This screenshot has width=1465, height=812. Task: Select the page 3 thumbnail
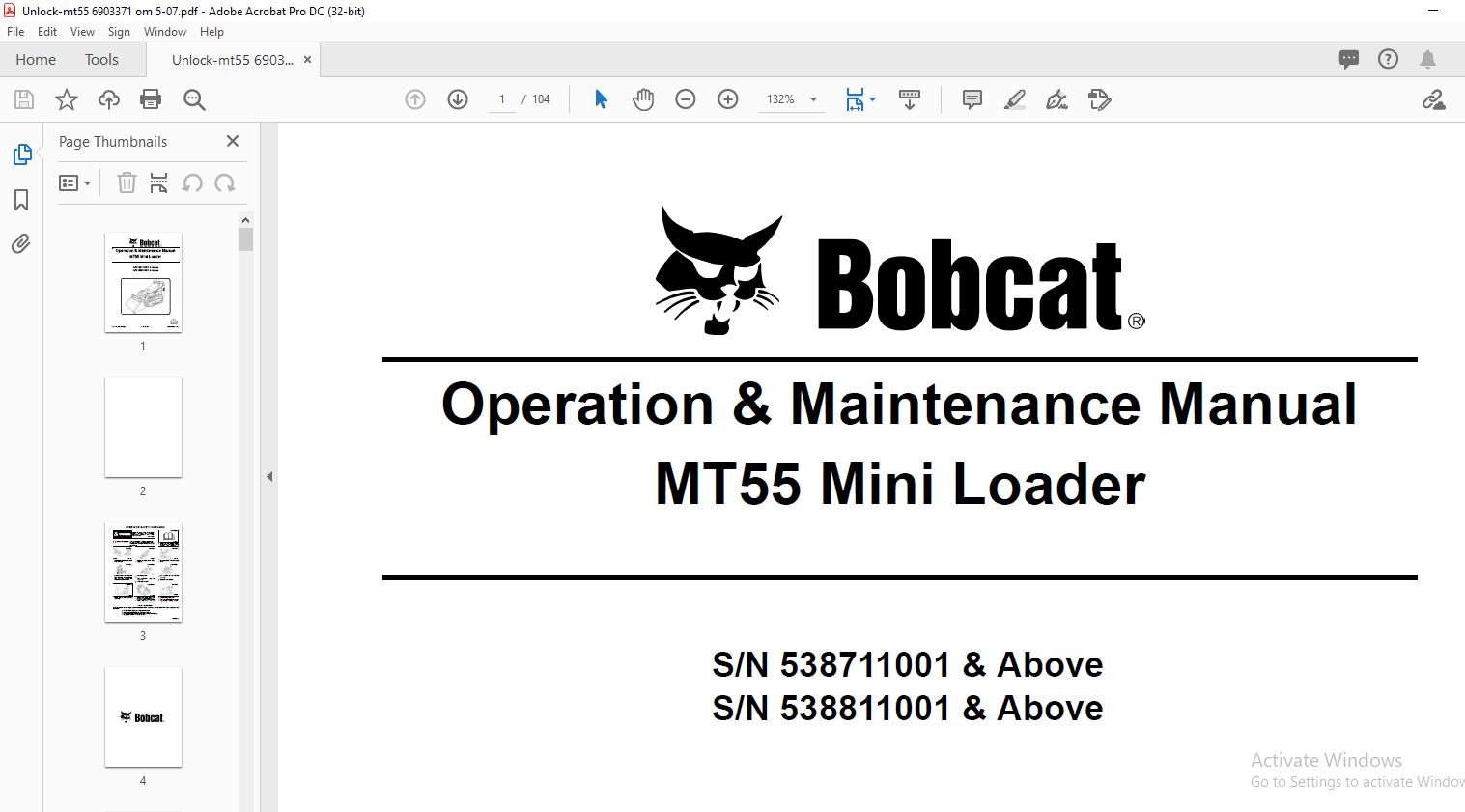(143, 573)
